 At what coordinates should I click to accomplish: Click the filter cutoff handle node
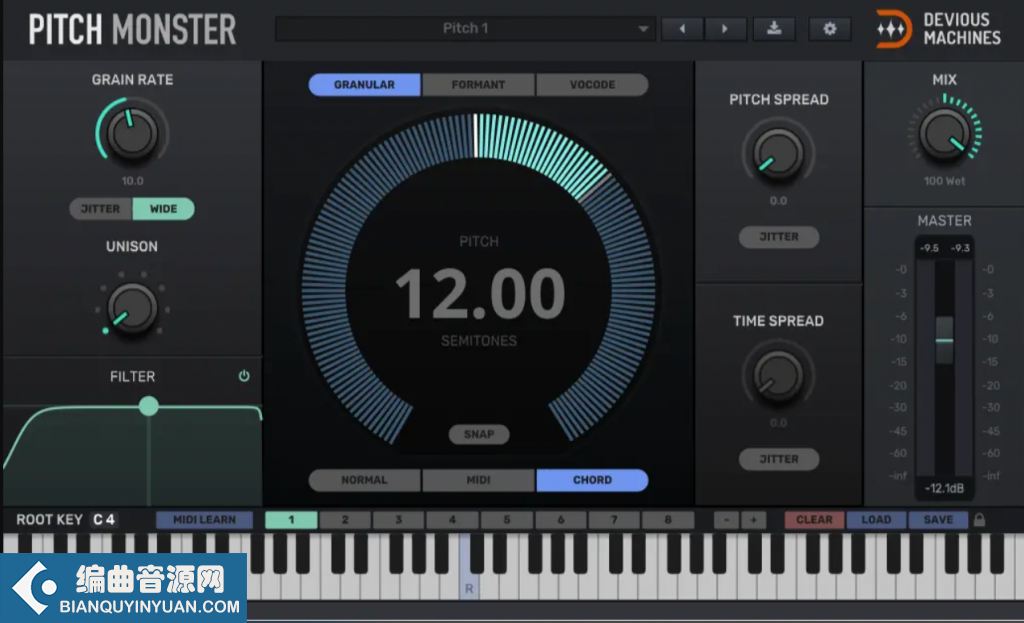pos(149,406)
